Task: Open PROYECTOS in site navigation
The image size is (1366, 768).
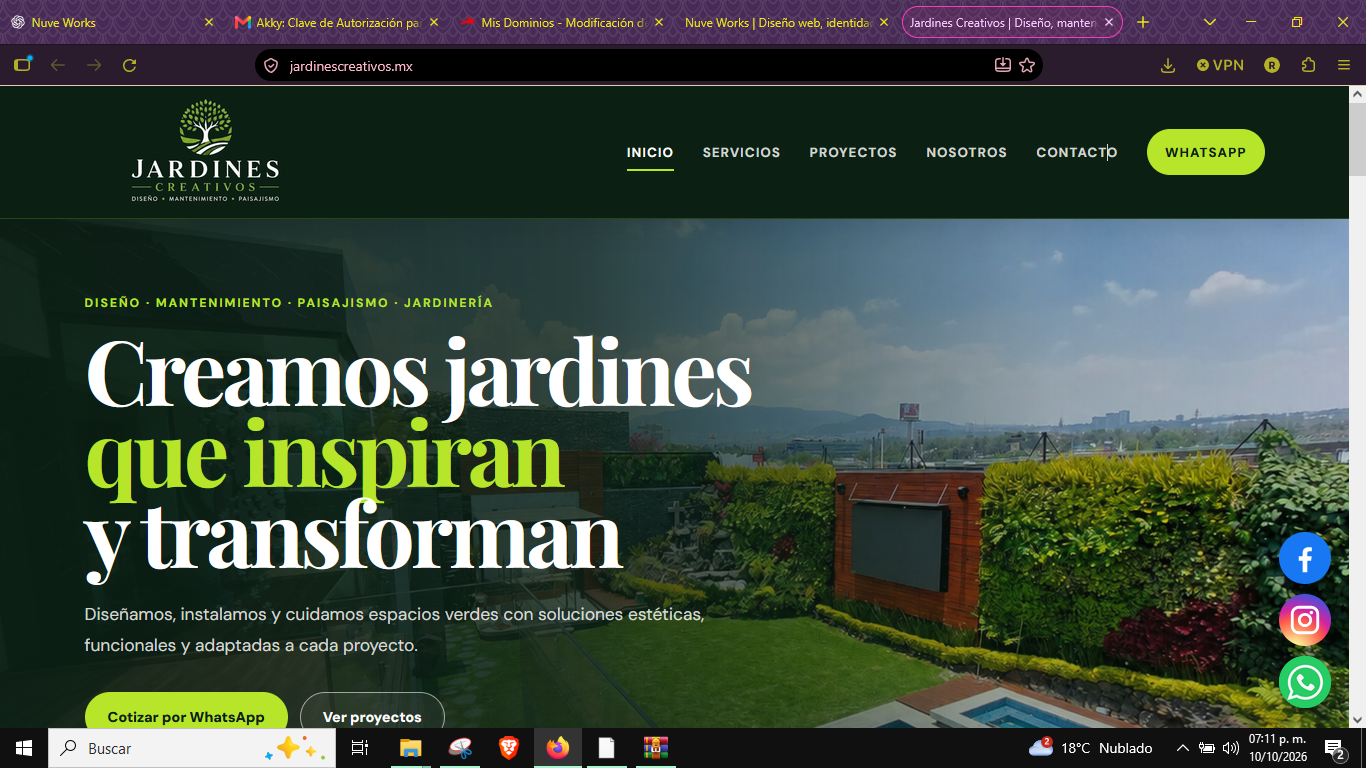Action: pos(853,152)
